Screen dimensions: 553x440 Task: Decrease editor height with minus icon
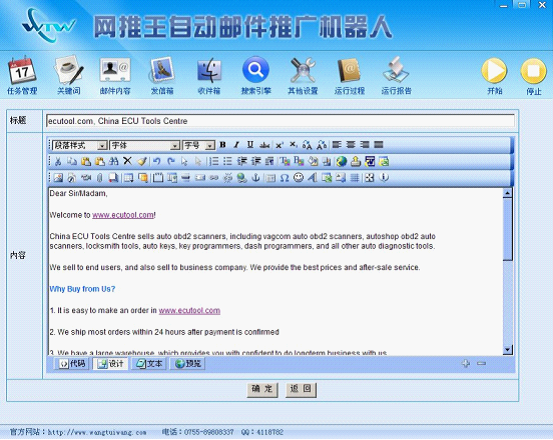481,363
